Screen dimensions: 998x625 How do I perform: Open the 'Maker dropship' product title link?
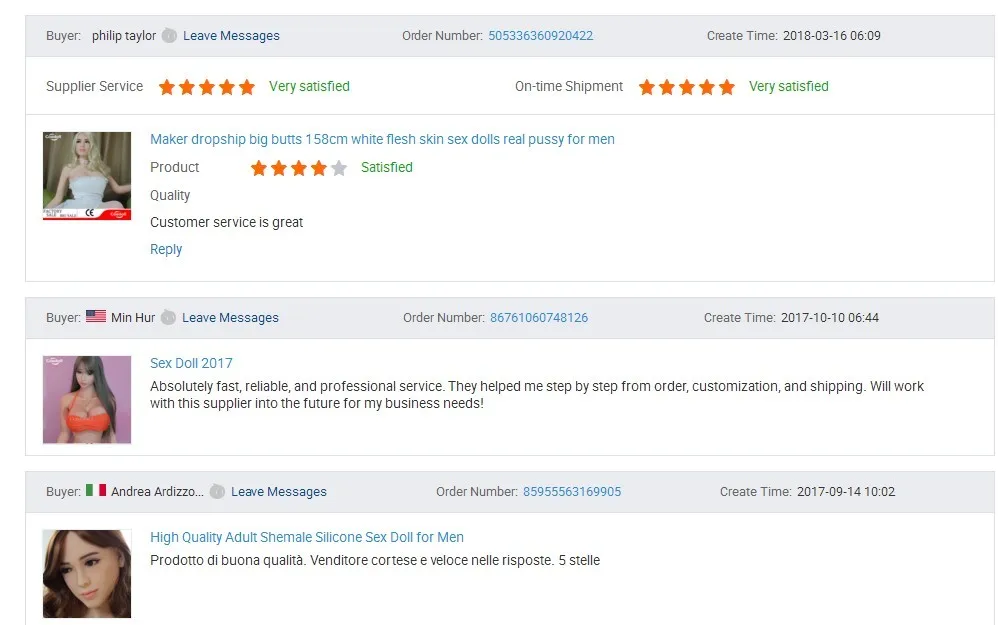coord(382,140)
